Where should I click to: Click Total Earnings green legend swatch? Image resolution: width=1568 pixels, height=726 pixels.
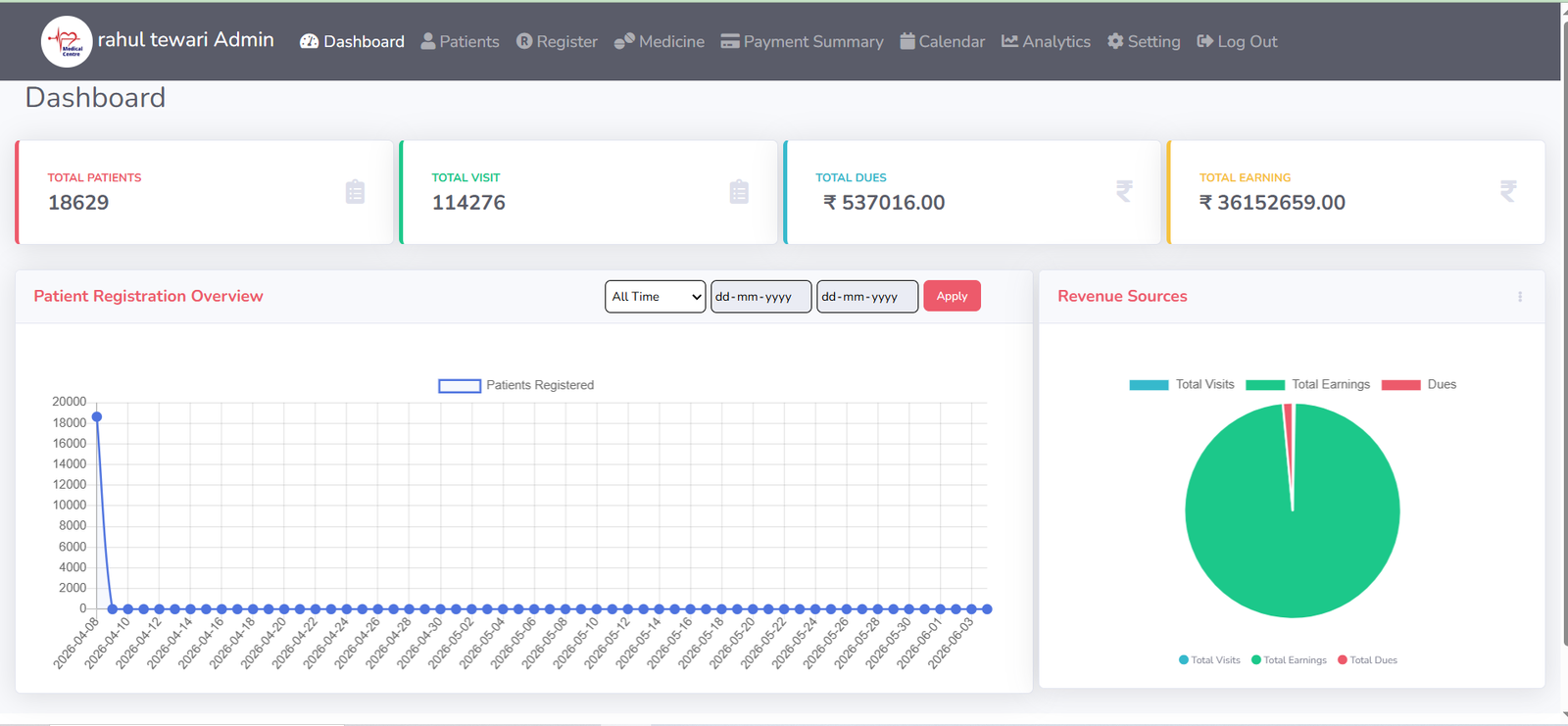1265,385
